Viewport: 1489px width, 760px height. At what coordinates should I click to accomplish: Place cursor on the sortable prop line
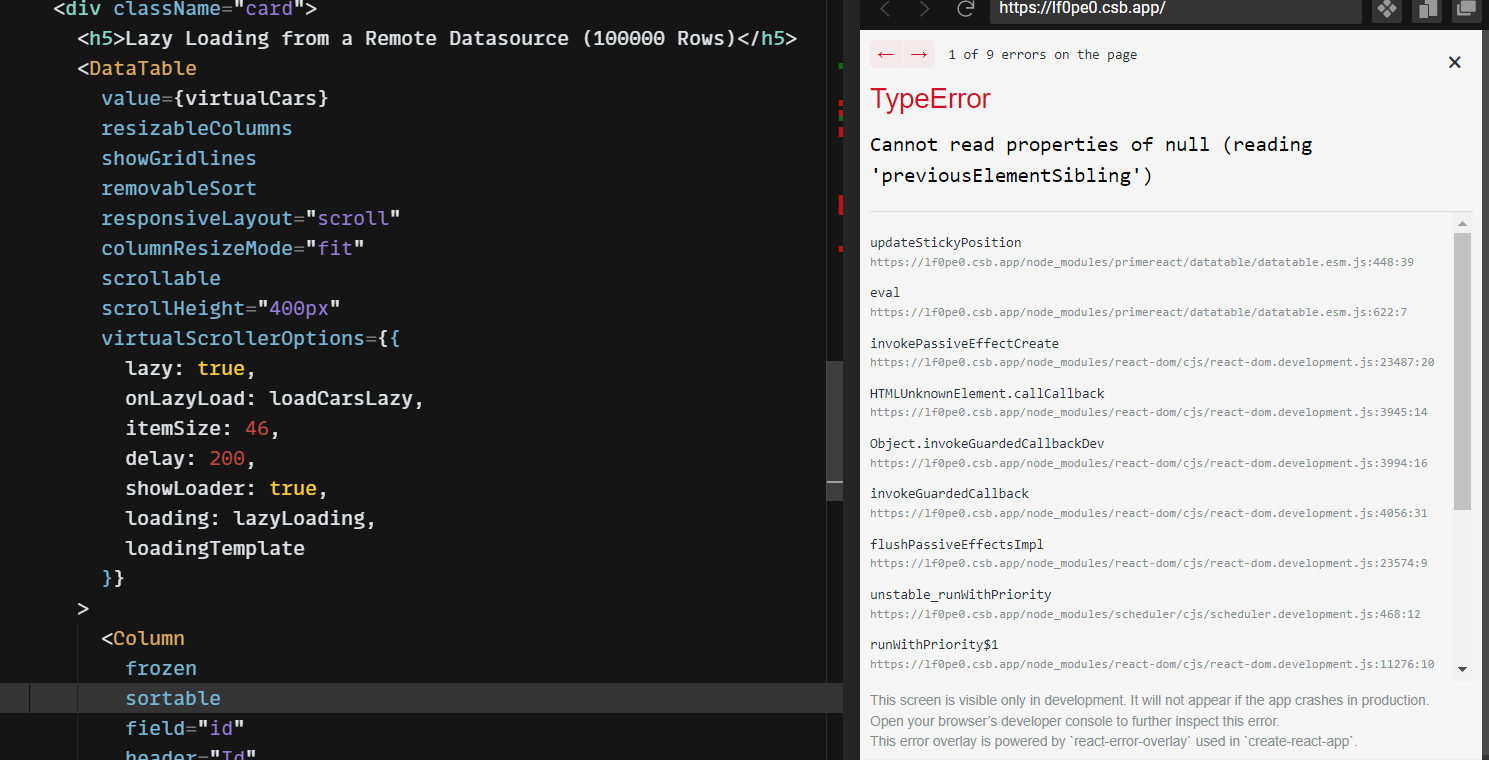click(x=173, y=699)
